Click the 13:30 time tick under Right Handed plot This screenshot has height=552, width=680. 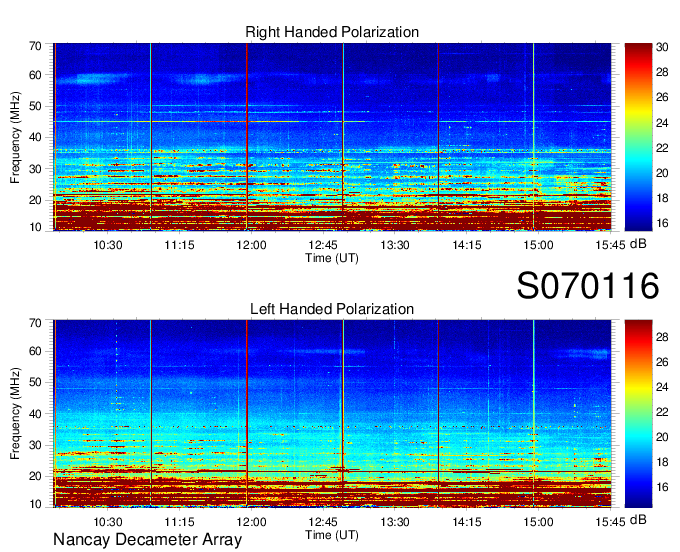click(x=395, y=245)
